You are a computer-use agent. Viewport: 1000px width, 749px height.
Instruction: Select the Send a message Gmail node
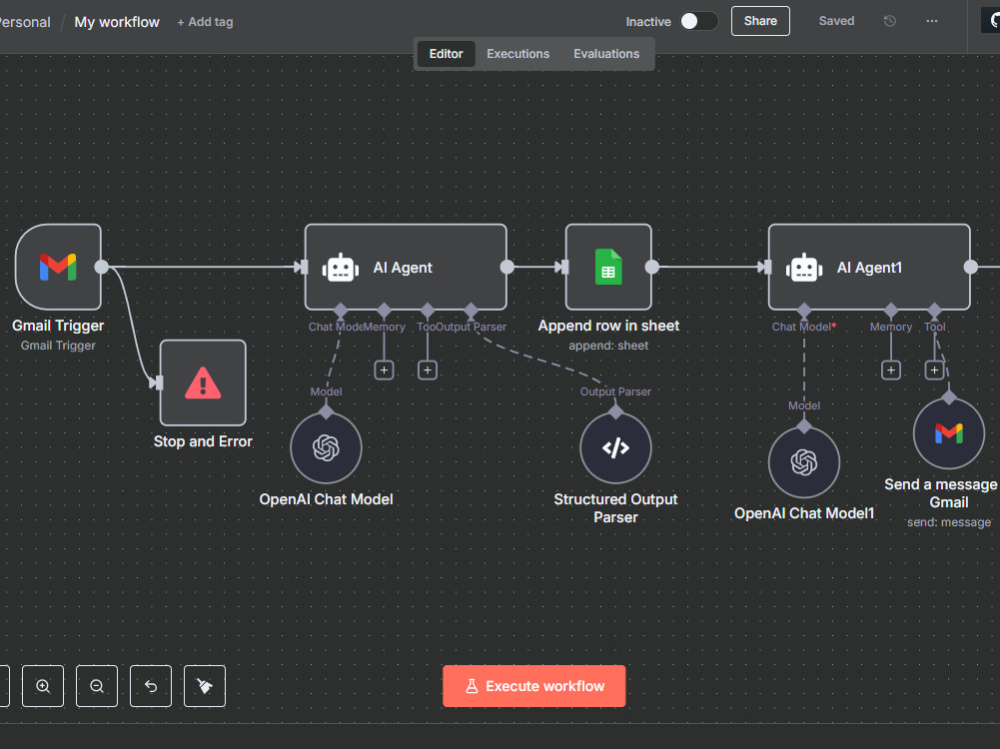point(949,433)
